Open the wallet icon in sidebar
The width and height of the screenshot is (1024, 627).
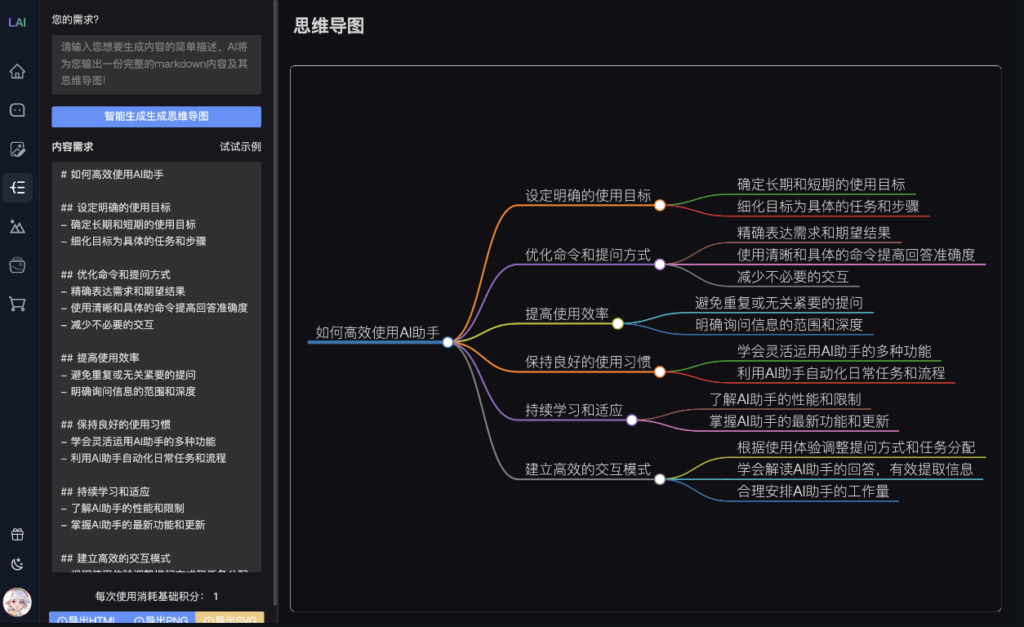pyautogui.click(x=17, y=265)
